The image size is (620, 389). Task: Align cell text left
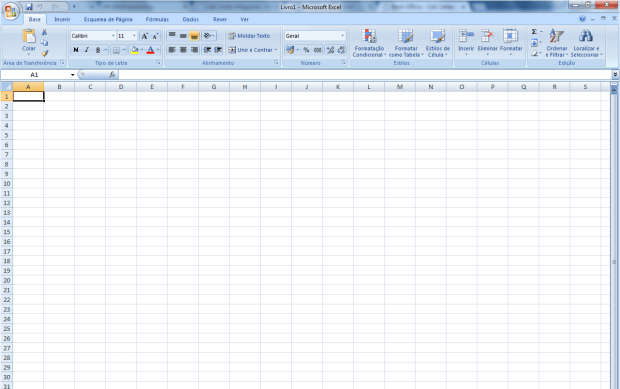point(172,50)
